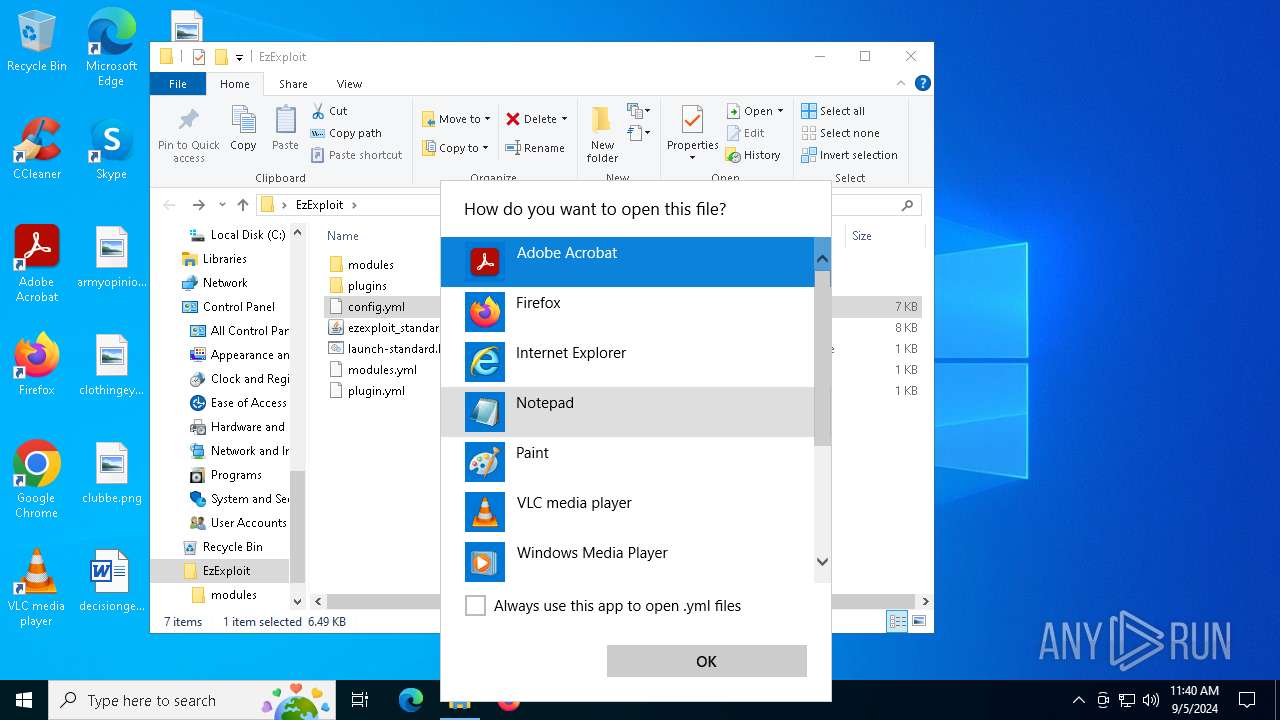This screenshot has height=720, width=1280.
Task: Click Select none in the ribbon
Action: tap(840, 133)
